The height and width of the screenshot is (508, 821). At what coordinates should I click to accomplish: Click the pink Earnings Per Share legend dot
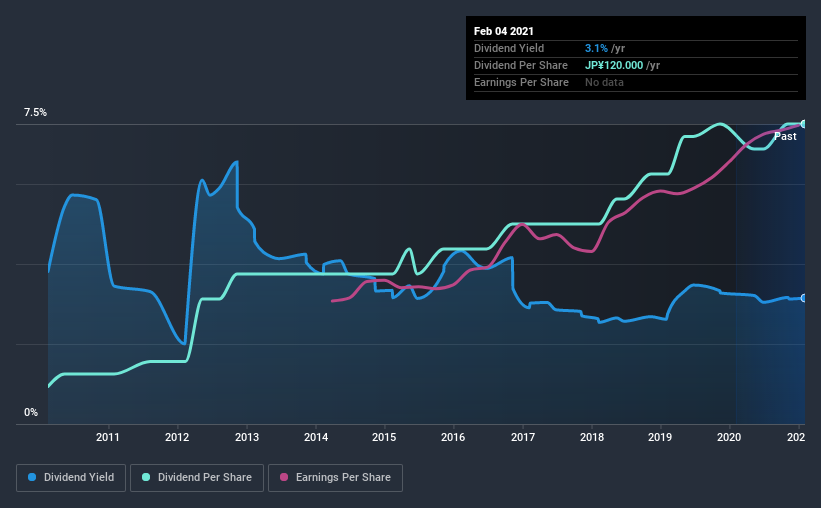(284, 477)
